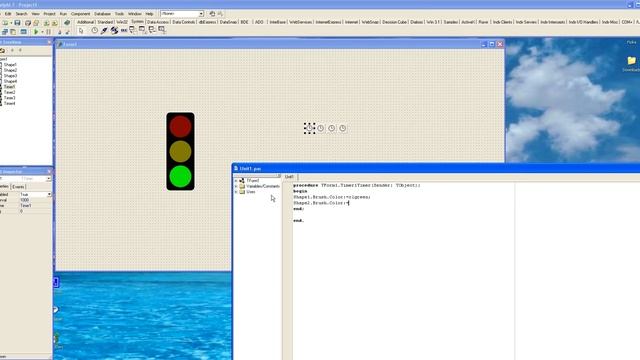This screenshot has height=360, width=640.
Task: Switch to the Win32 palette tab
Action: (122, 22)
